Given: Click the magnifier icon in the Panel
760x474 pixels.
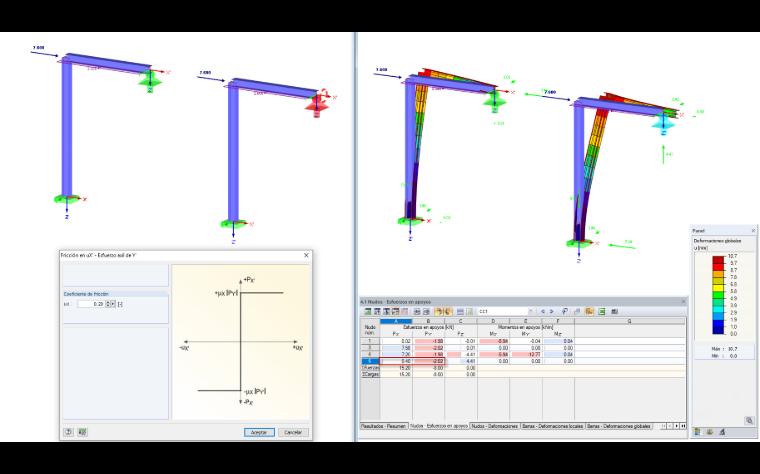Looking at the screenshot, I should click(x=749, y=420).
